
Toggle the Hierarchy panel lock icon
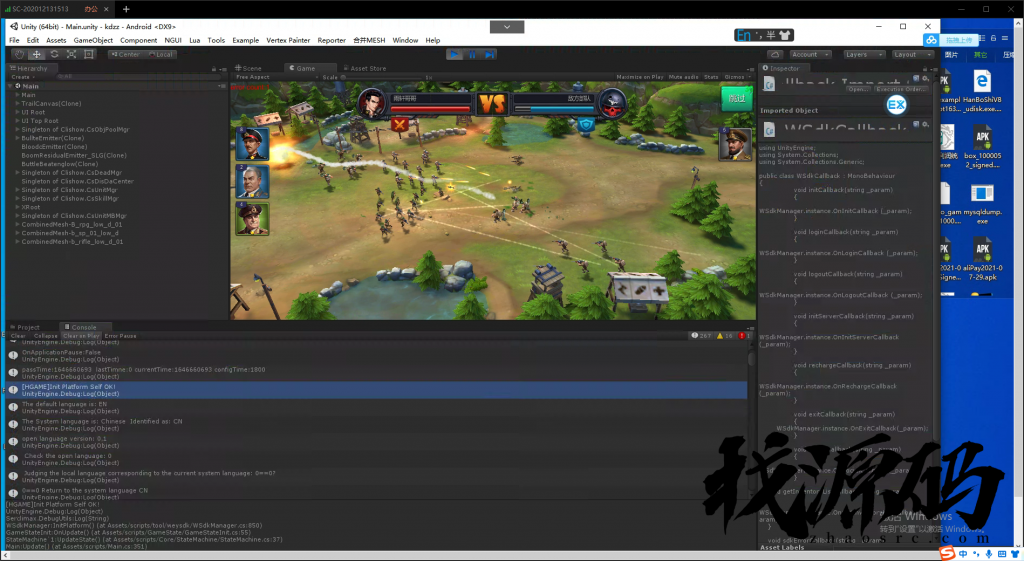point(214,69)
